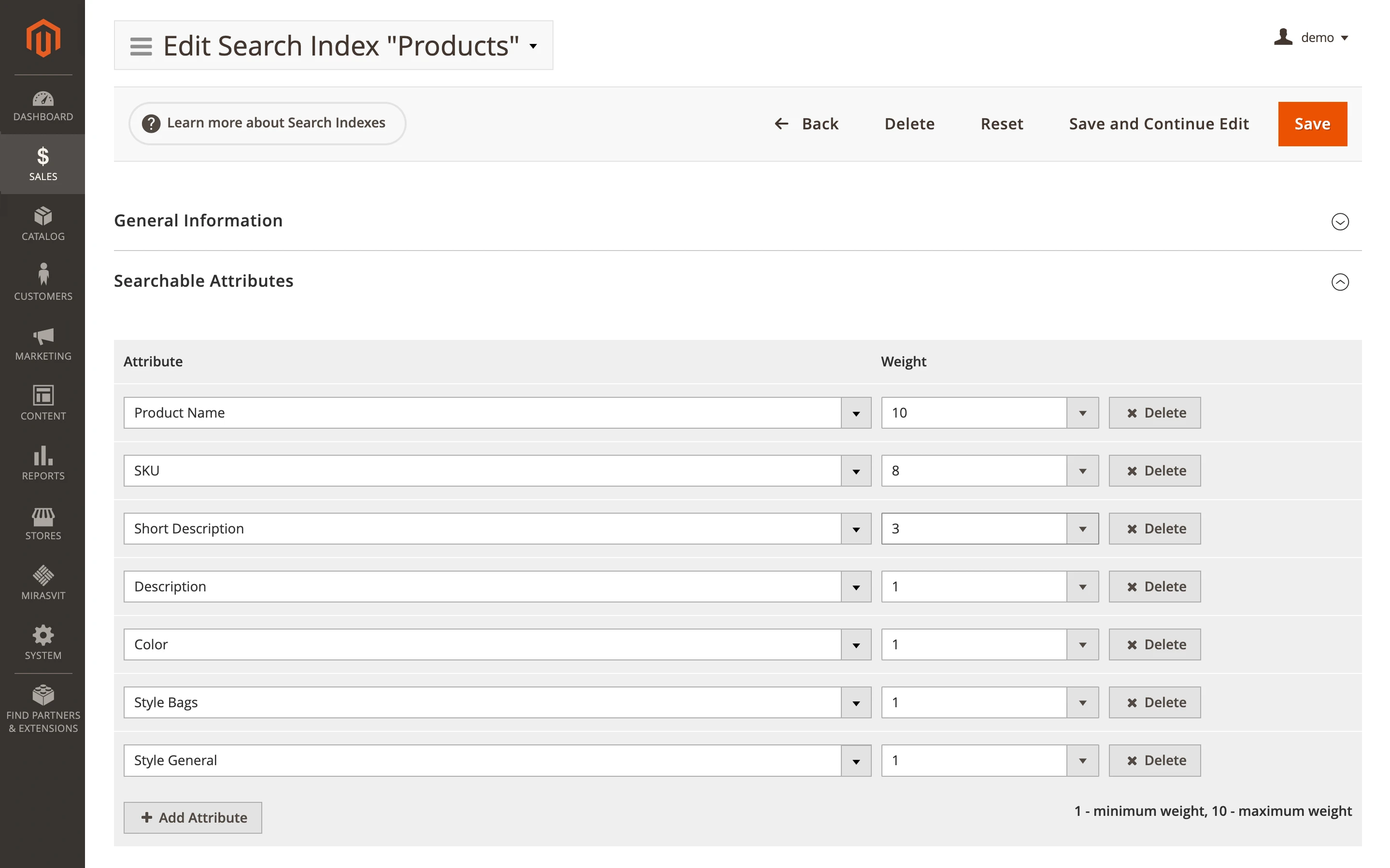1390x868 pixels.
Task: Open the Stores sidebar icon
Action: pos(43,522)
